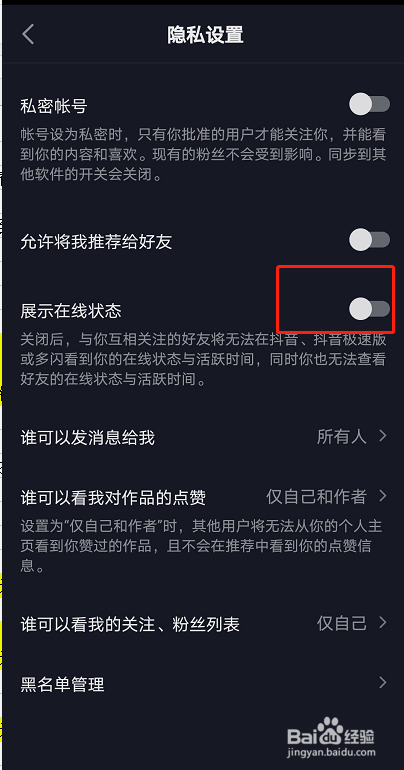The width and height of the screenshot is (404, 770).
Task: Toggle the 私密帐号 private account switch
Action: (x=370, y=105)
